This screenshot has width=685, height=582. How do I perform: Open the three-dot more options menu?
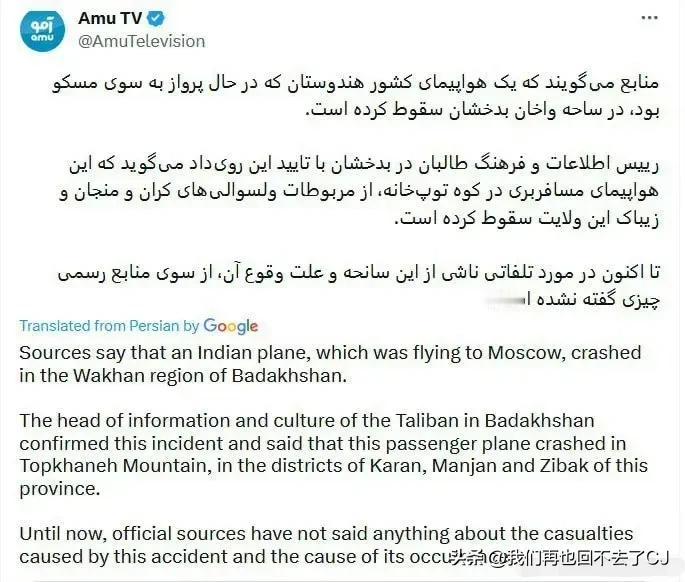coord(650,18)
